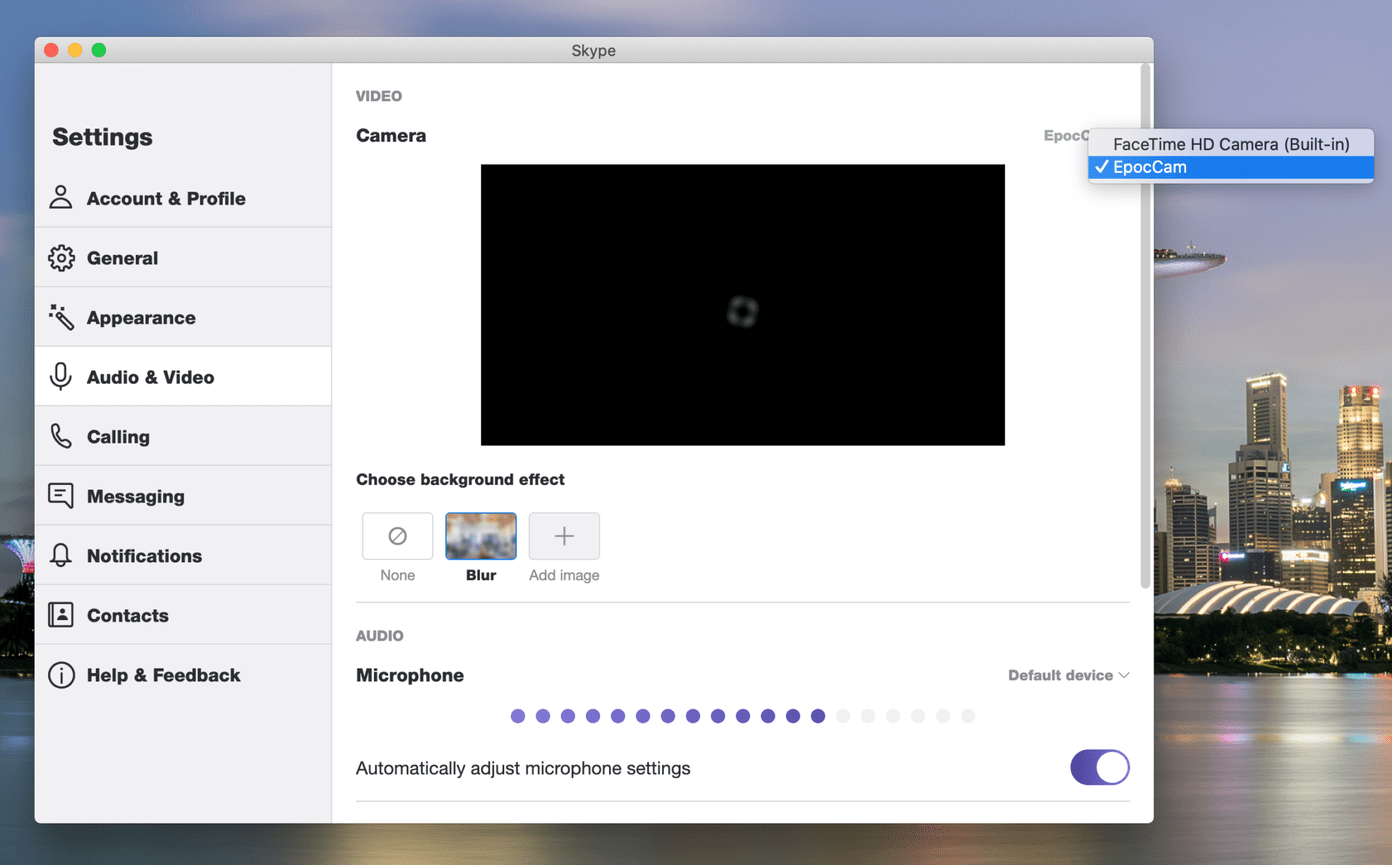Expand the Microphone Default device dropdown
This screenshot has width=1392, height=865.
coord(1068,675)
